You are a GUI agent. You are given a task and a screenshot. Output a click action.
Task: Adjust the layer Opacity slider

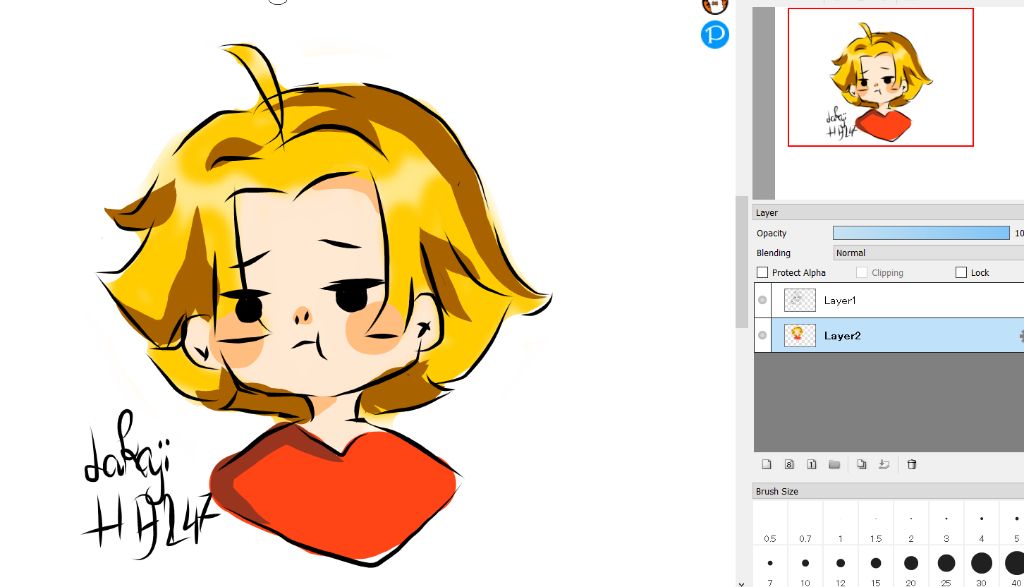coord(921,233)
